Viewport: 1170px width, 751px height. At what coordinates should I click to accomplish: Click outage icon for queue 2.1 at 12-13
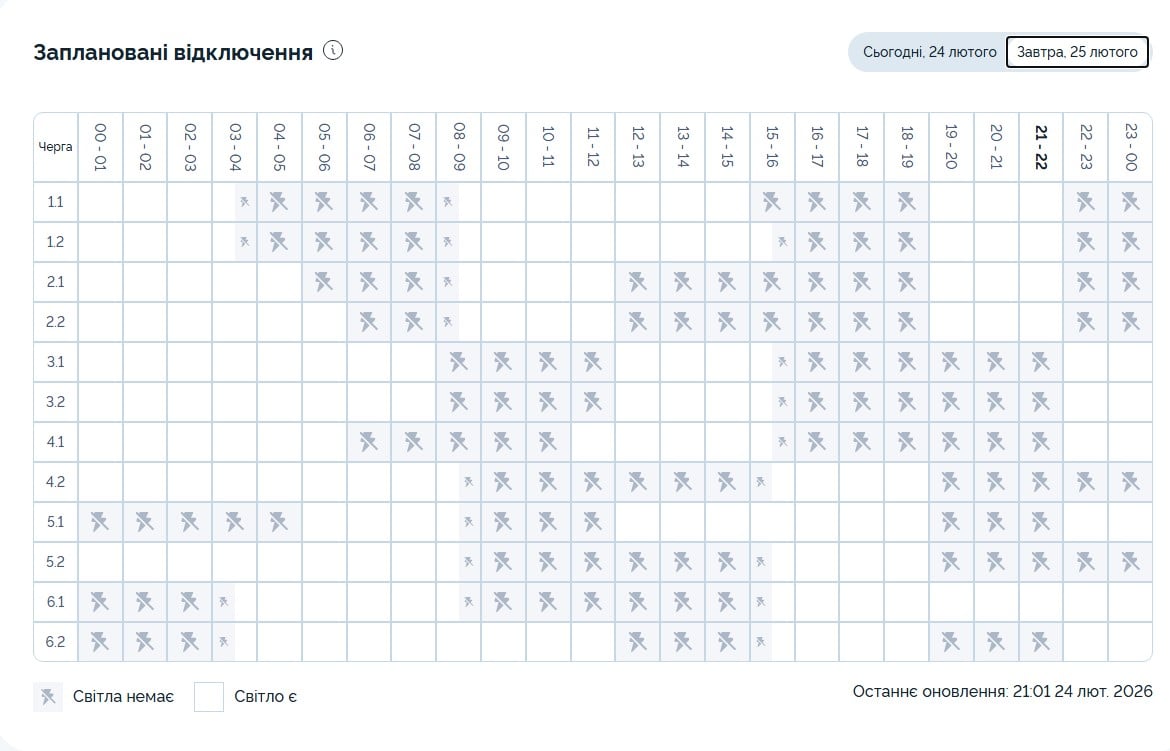(x=637, y=281)
